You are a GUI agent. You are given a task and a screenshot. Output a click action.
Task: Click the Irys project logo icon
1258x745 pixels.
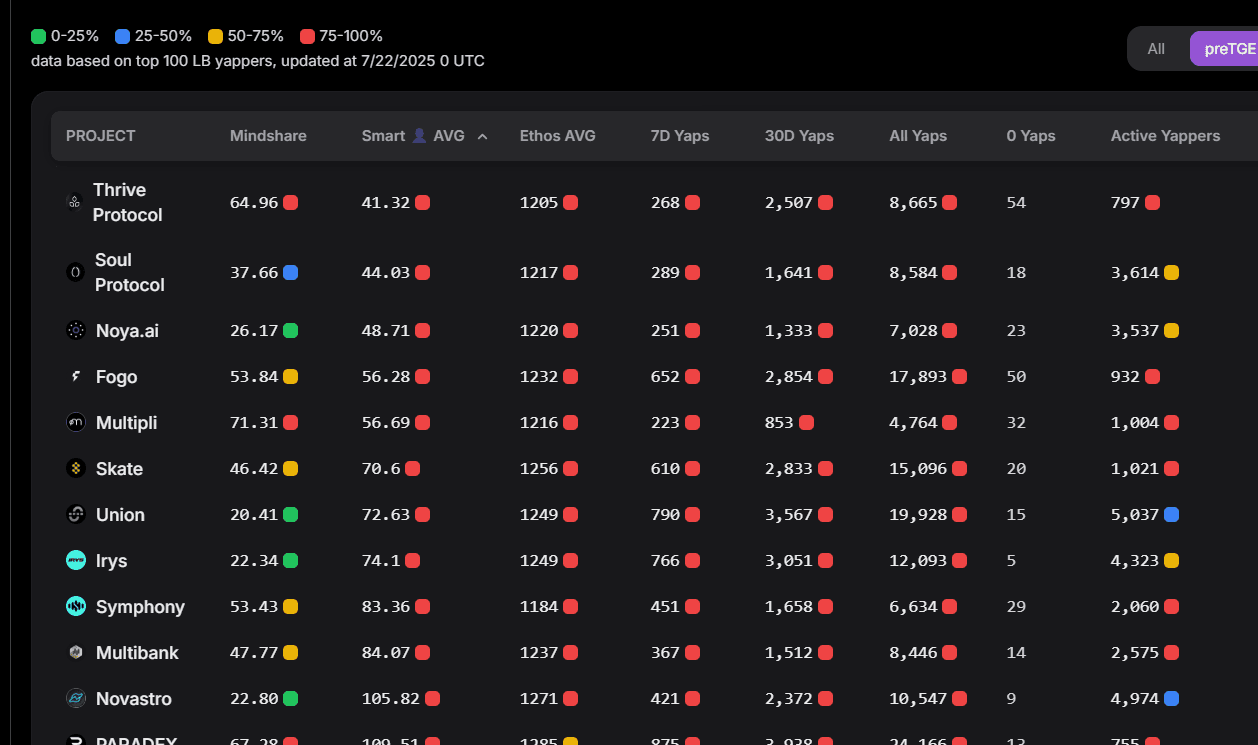pos(76,561)
